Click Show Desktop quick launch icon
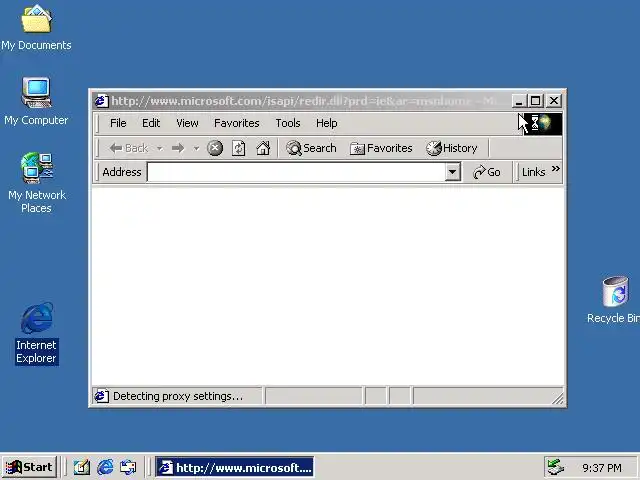 pyautogui.click(x=82, y=467)
